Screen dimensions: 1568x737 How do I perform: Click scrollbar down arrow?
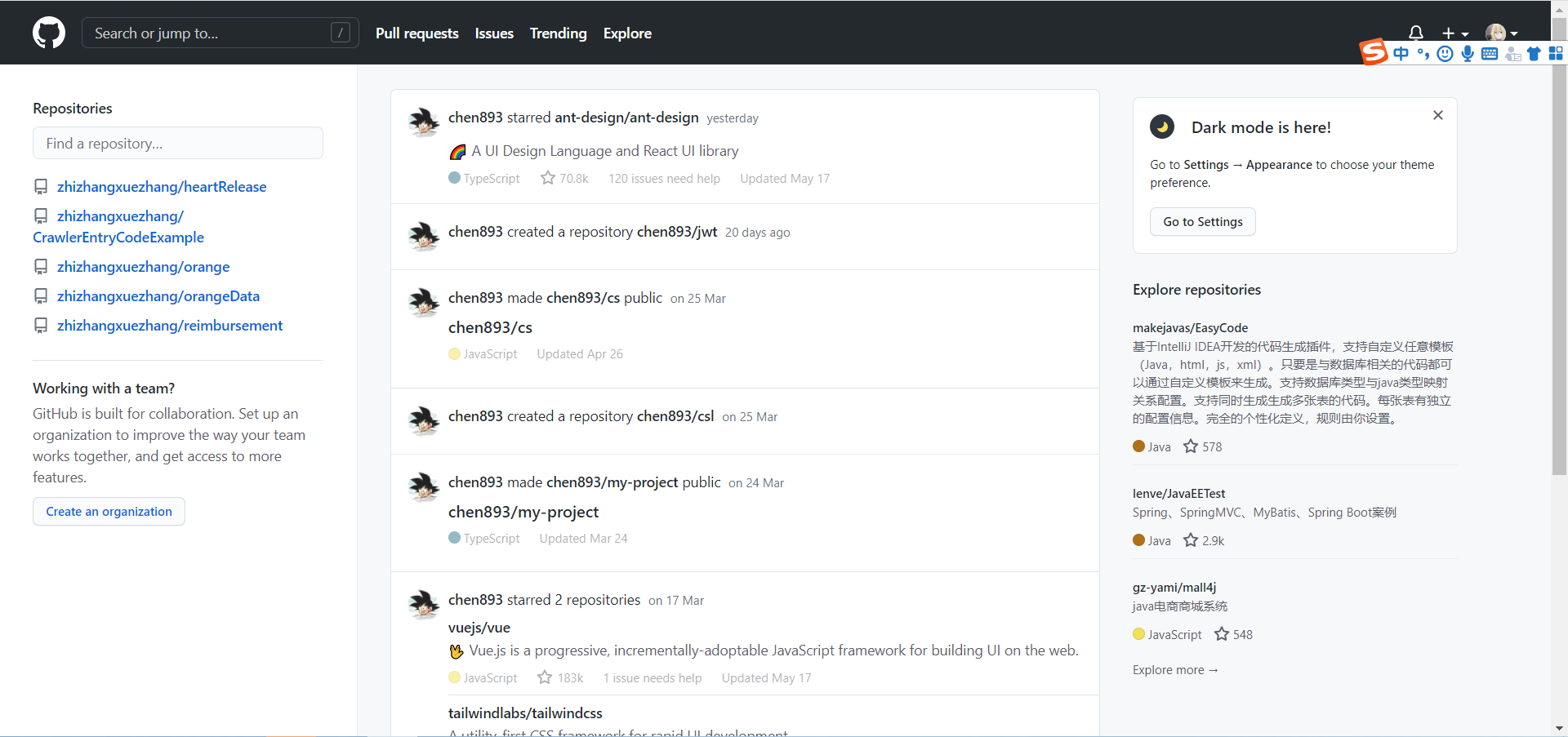click(x=1559, y=728)
